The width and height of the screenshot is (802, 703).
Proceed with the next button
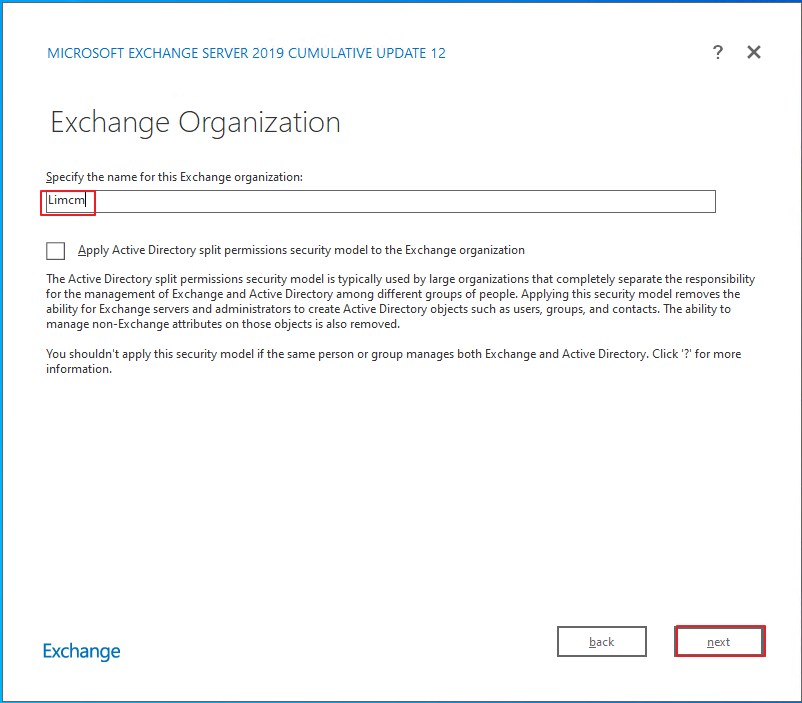[x=719, y=642]
